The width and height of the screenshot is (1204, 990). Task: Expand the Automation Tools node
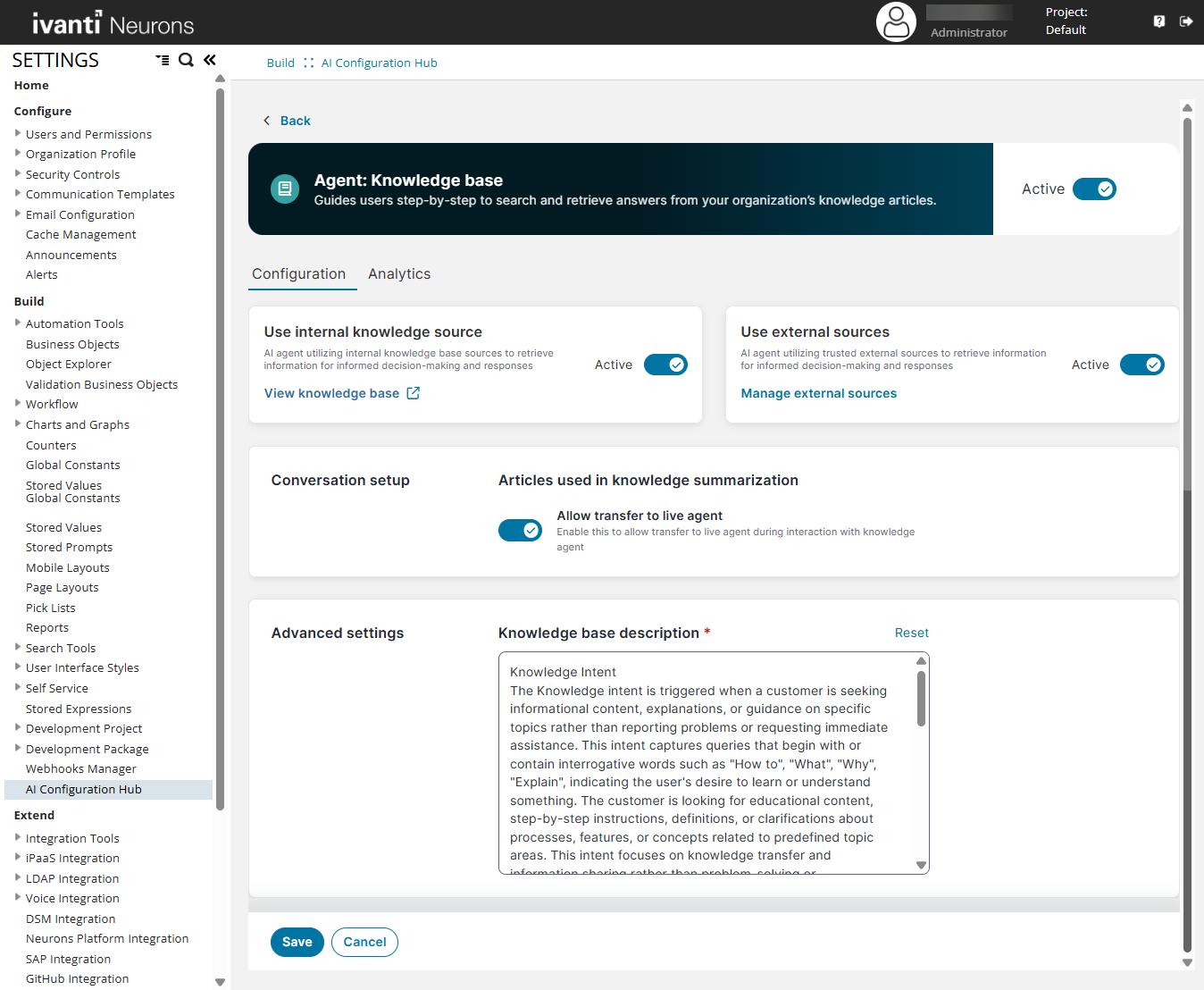(x=18, y=323)
